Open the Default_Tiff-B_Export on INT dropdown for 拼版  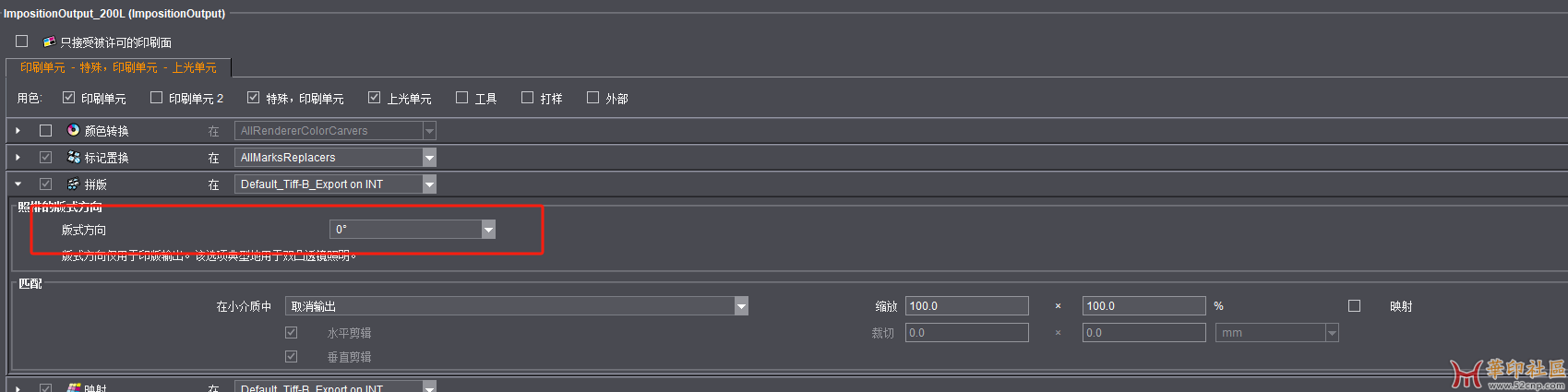pyautogui.click(x=335, y=184)
